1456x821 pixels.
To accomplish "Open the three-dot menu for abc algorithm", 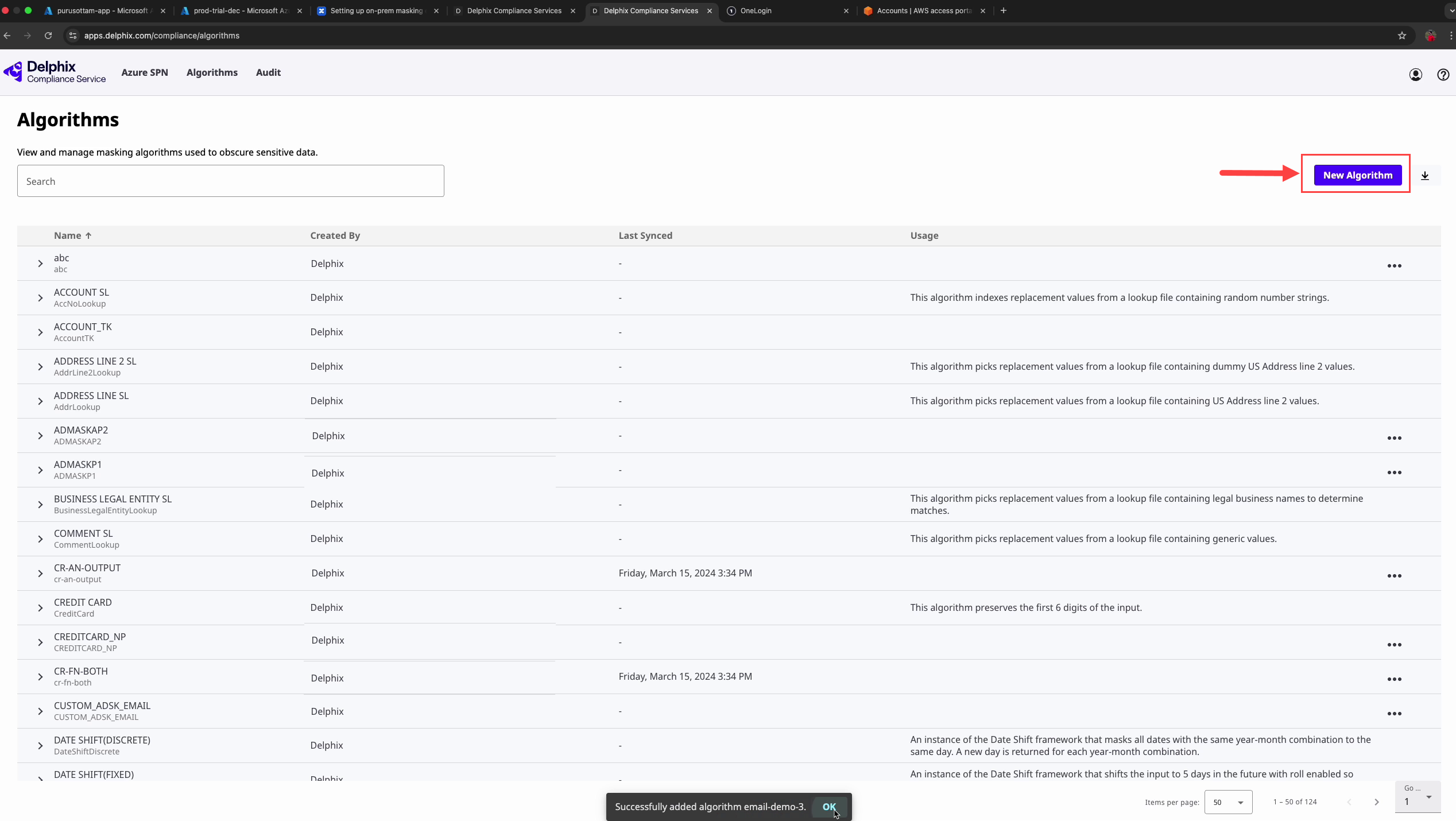I will tap(1395, 266).
